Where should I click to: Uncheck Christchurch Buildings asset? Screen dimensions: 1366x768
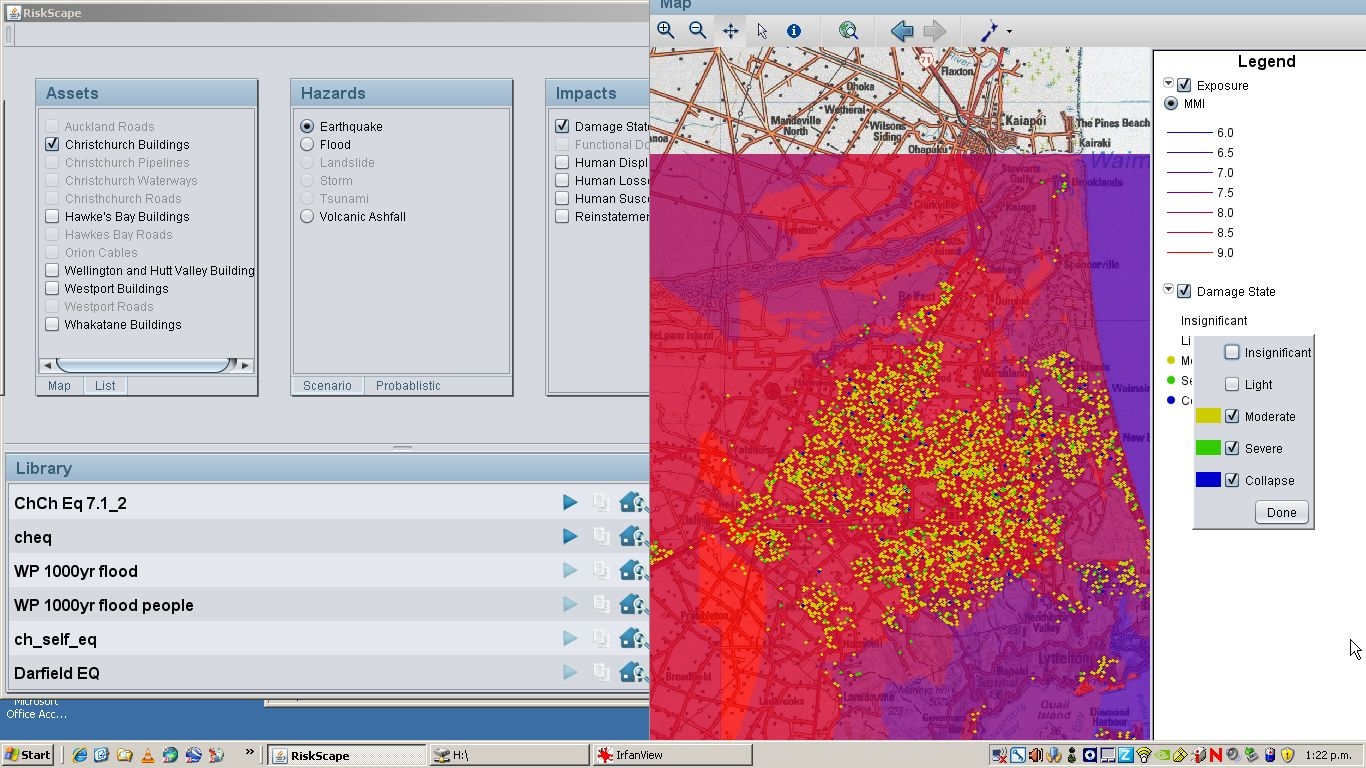click(x=53, y=145)
